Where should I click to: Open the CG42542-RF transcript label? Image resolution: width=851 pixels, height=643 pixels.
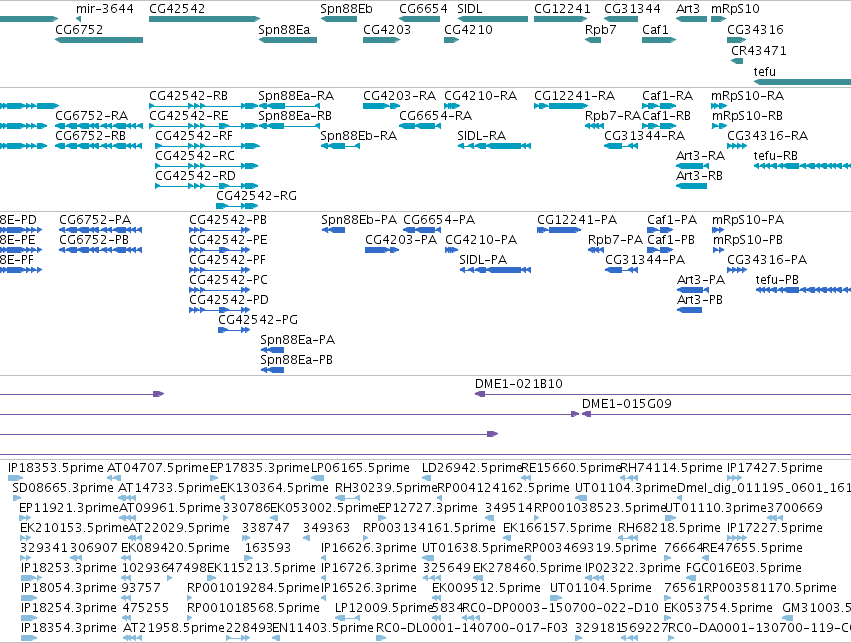click(194, 136)
